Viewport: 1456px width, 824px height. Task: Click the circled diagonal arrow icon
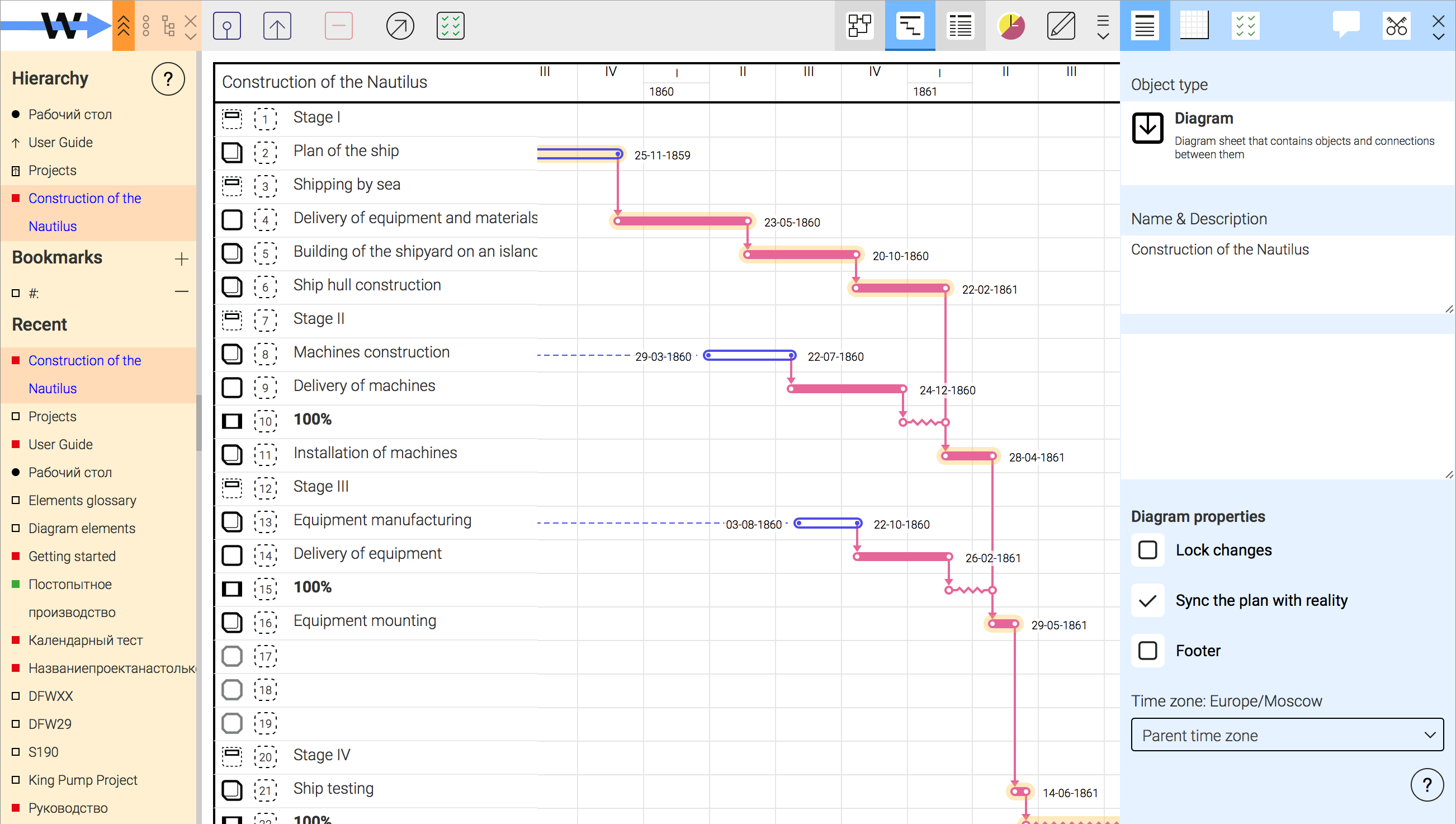pos(400,26)
